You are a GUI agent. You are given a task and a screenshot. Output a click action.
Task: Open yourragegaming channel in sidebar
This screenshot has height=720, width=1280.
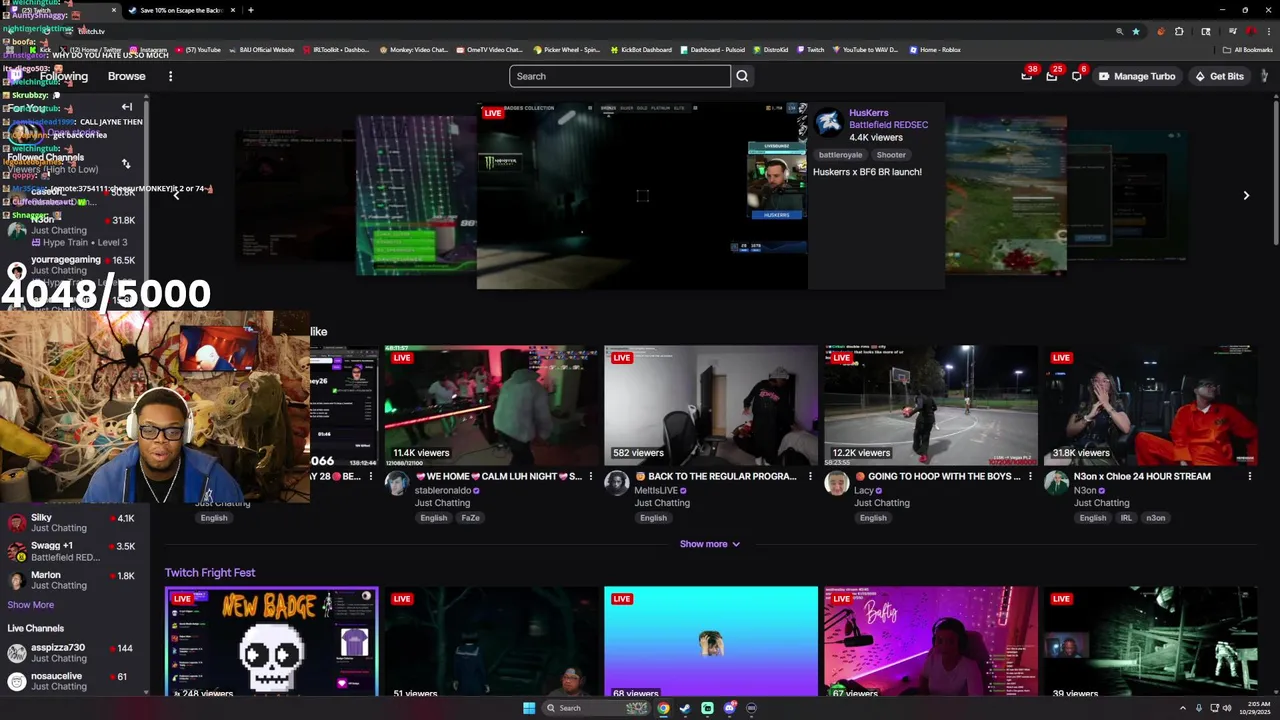coord(72,265)
